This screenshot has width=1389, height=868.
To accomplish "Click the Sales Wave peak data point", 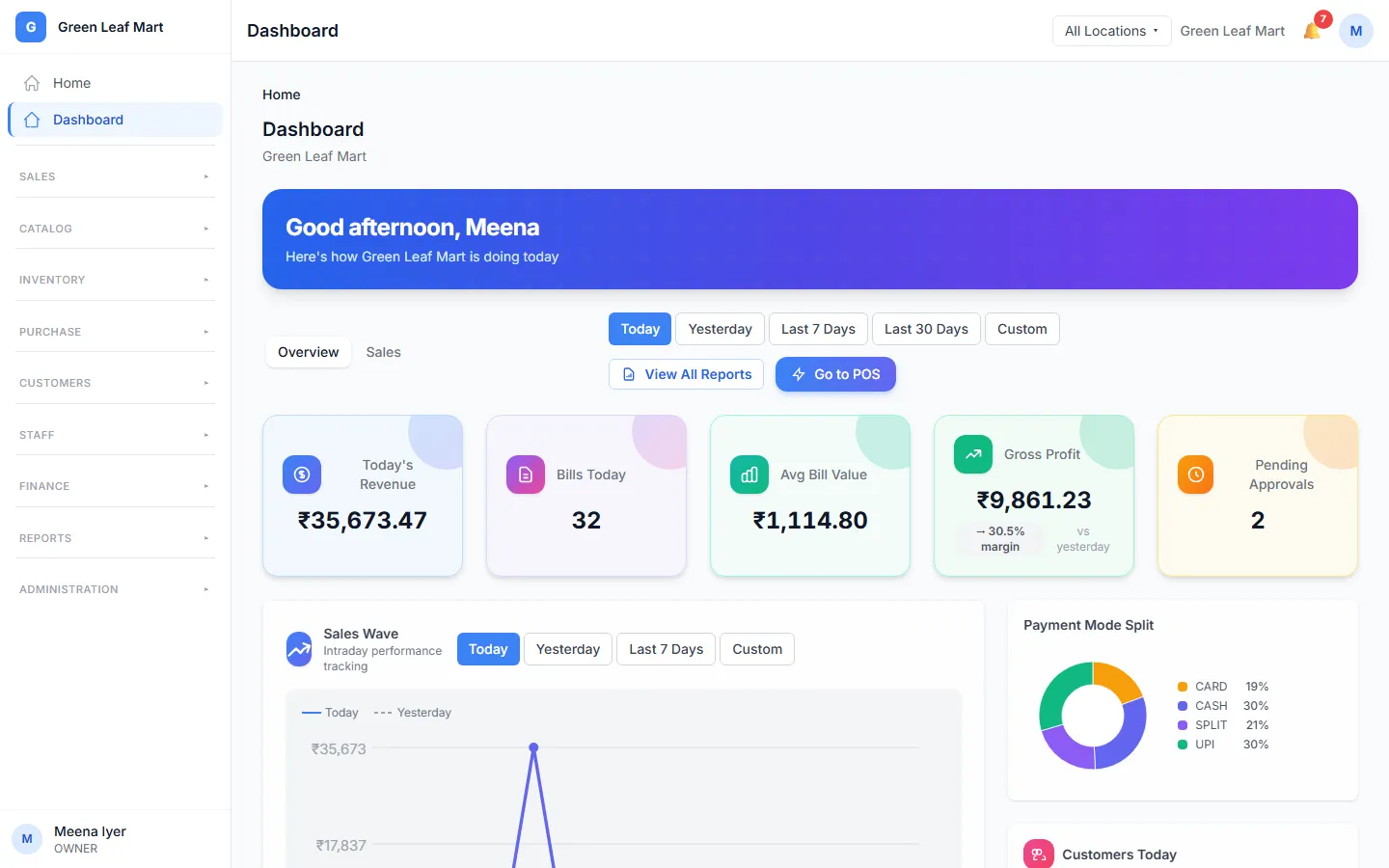I will [x=533, y=747].
